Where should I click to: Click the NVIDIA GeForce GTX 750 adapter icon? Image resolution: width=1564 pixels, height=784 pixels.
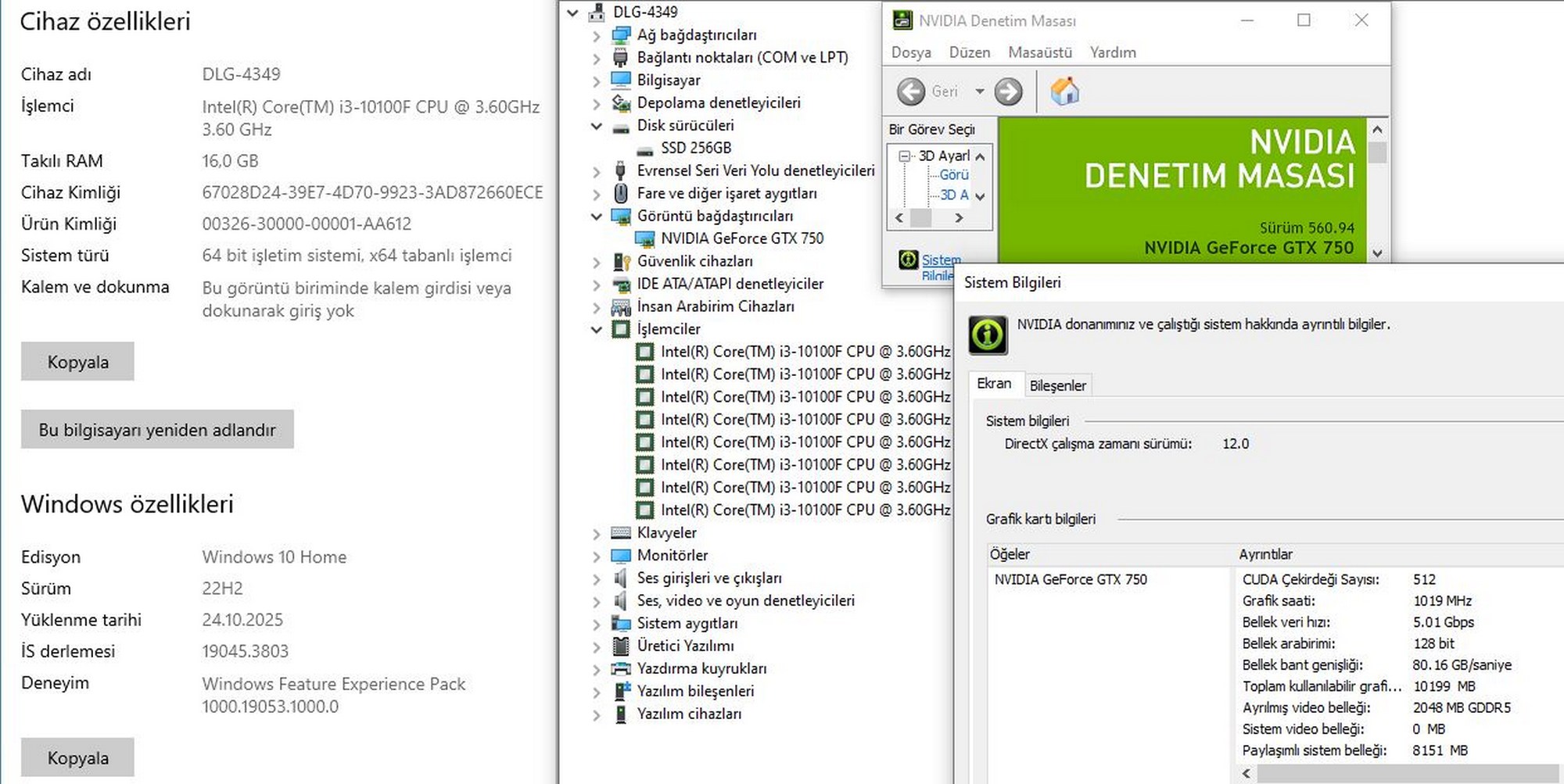point(644,238)
